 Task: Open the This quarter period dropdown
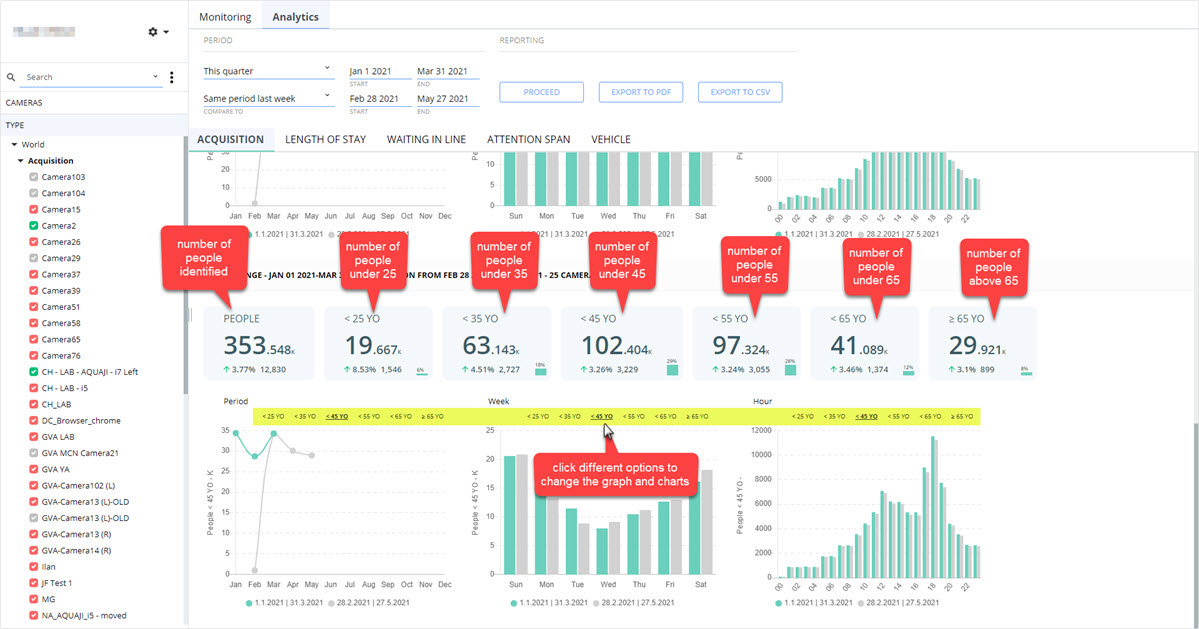coord(268,70)
